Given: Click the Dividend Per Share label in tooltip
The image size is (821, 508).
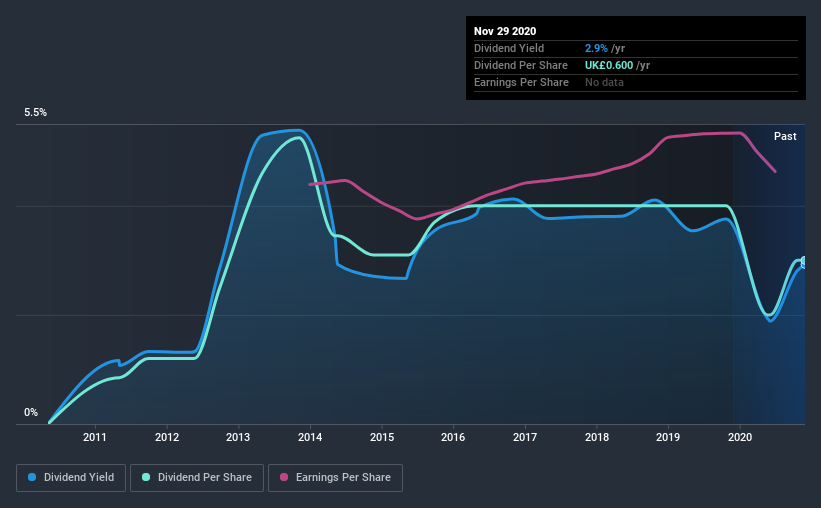Looking at the screenshot, I should click(x=520, y=65).
